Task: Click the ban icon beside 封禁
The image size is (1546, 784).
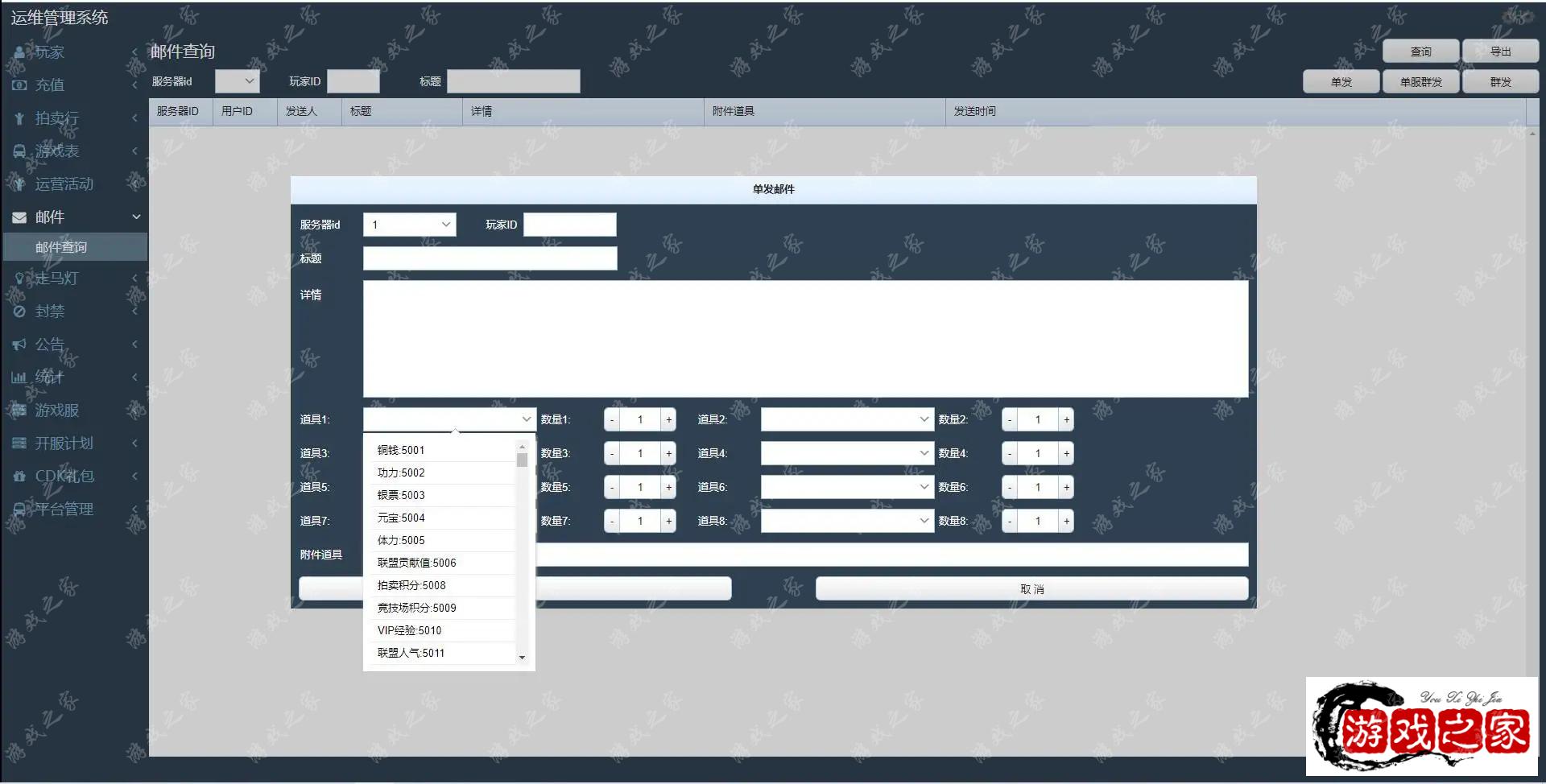Action: pos(19,312)
